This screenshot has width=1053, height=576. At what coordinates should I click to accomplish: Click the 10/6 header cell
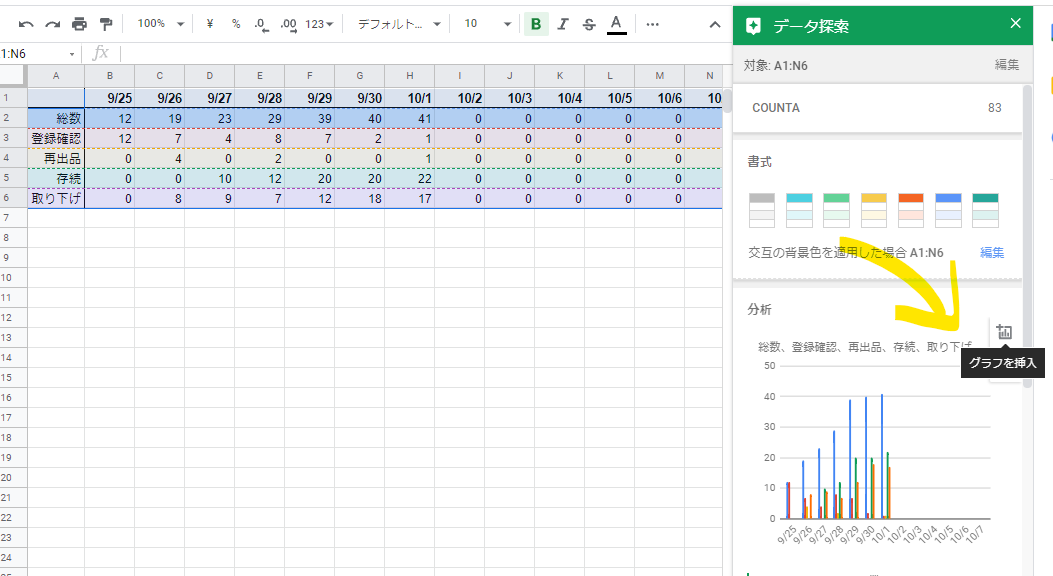(659, 98)
